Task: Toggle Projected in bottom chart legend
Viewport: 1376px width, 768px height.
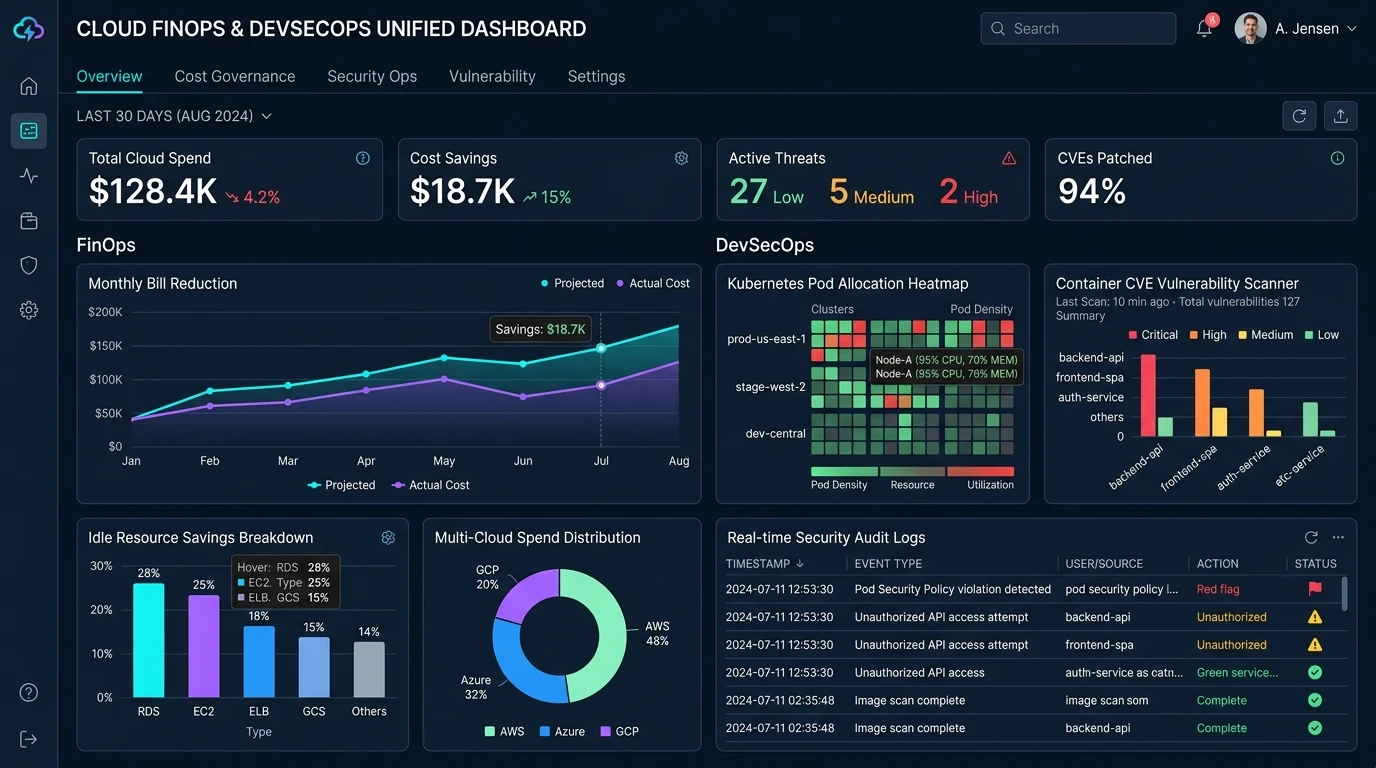Action: pos(342,485)
